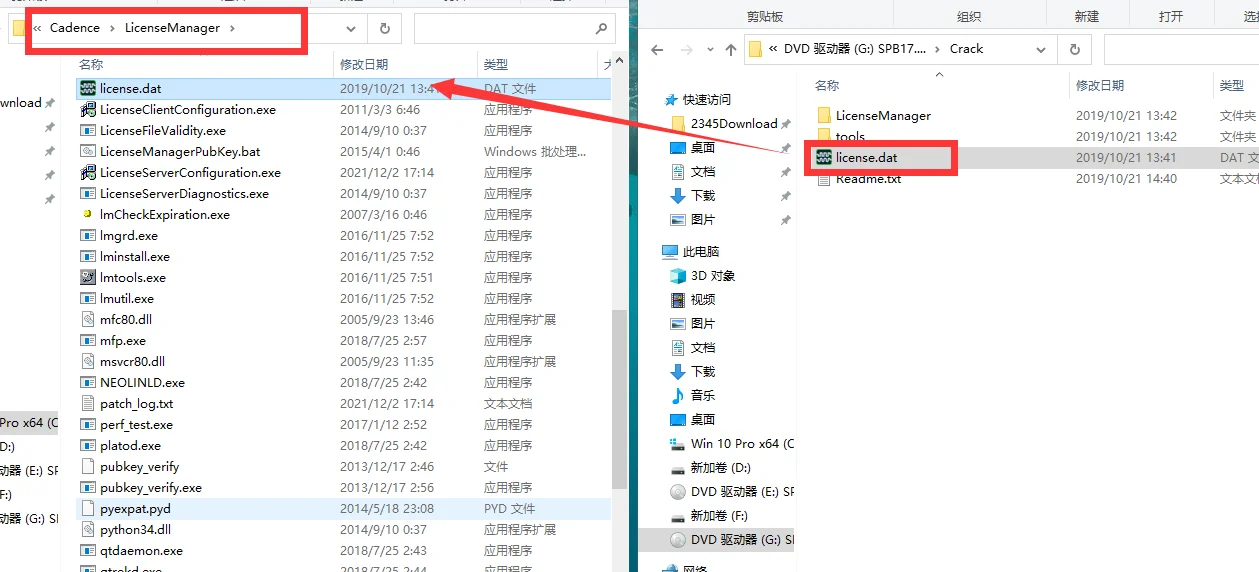This screenshot has height=572, width=1259.
Task: Click the pyexpat.pyd file icon
Action: (x=88, y=509)
